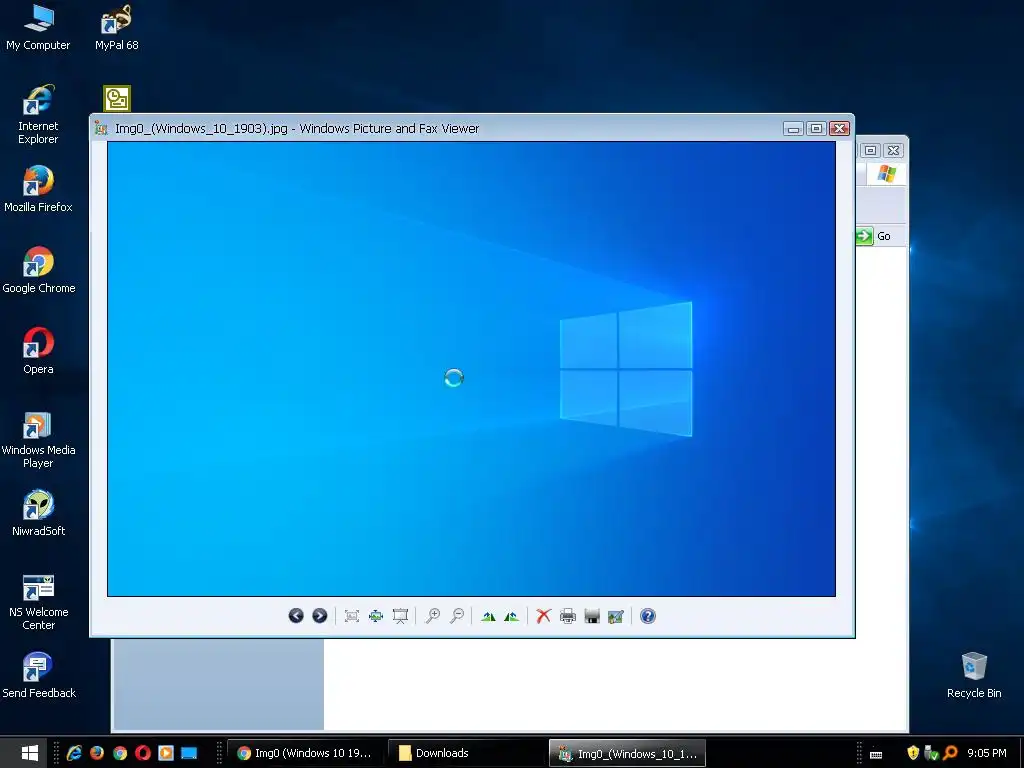Select Google Chrome desktop shortcut
The image size is (1024, 768).
coord(38,270)
